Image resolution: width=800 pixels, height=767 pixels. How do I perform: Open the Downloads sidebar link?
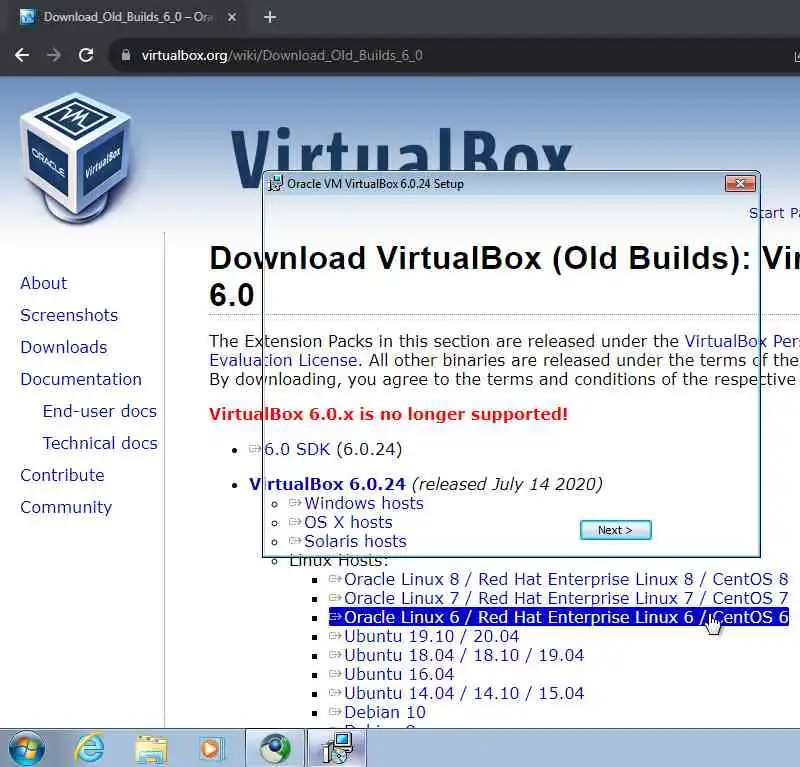pyautogui.click(x=64, y=348)
